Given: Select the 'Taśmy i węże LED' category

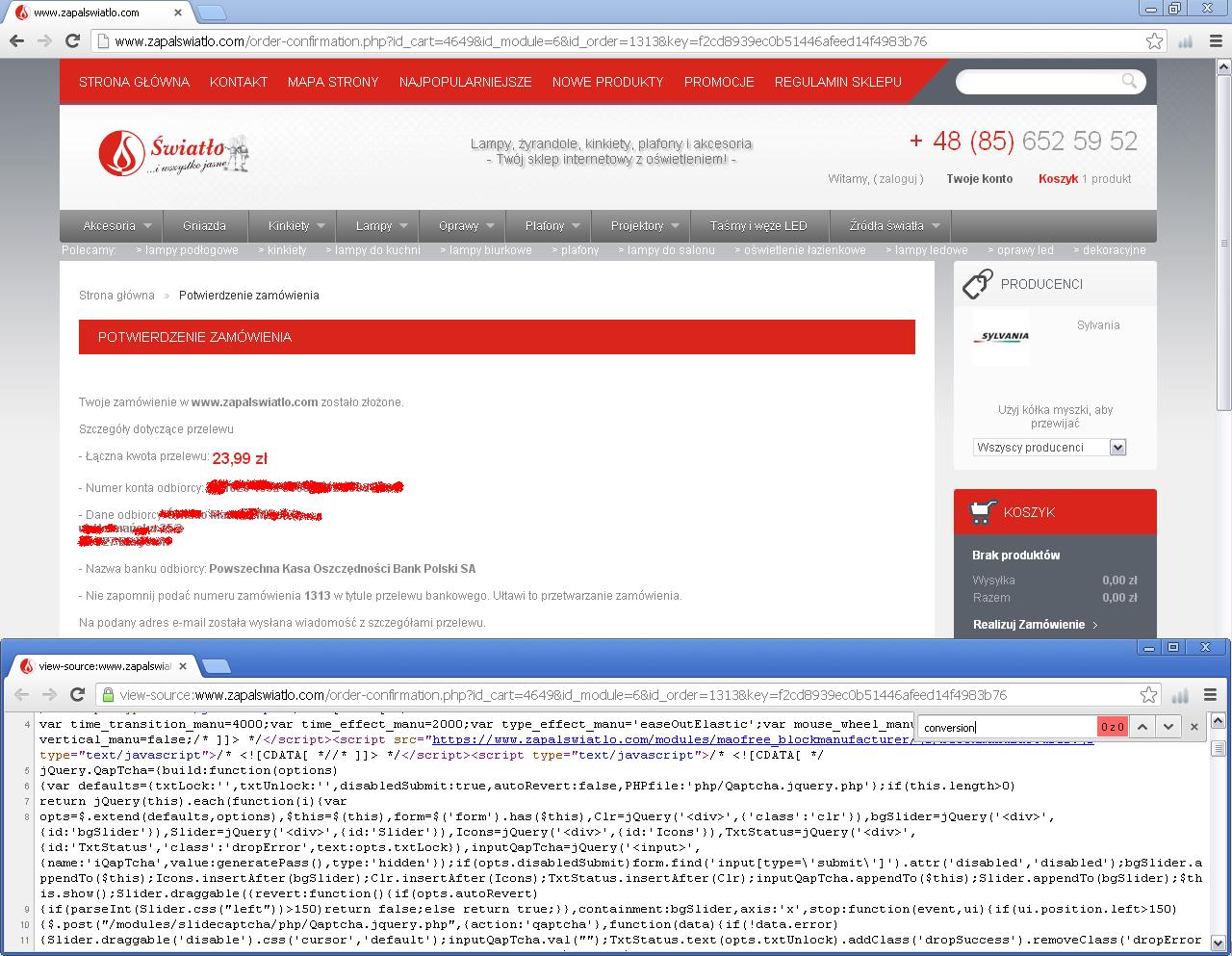Looking at the screenshot, I should (758, 226).
